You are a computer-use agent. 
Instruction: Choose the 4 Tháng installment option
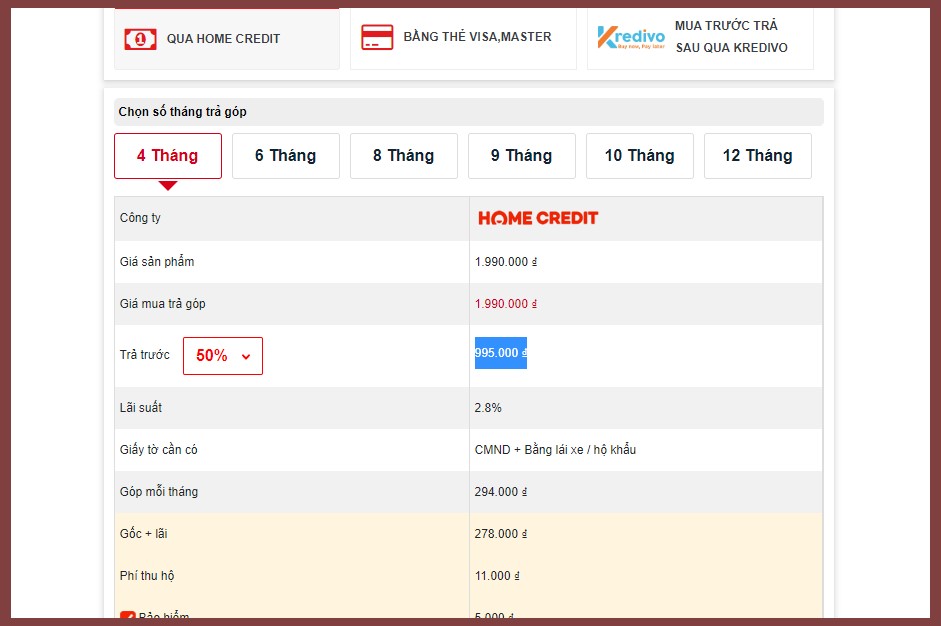168,156
